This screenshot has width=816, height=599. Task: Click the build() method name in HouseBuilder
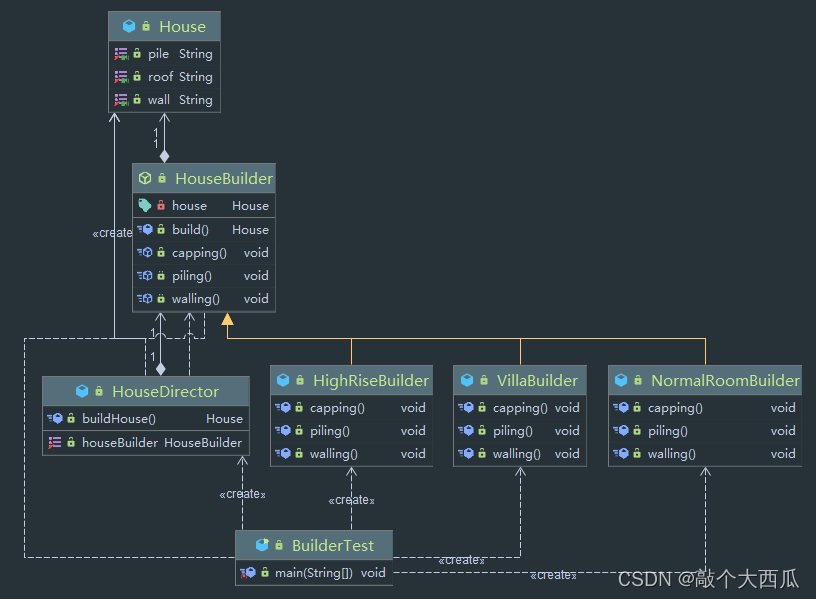[190, 230]
